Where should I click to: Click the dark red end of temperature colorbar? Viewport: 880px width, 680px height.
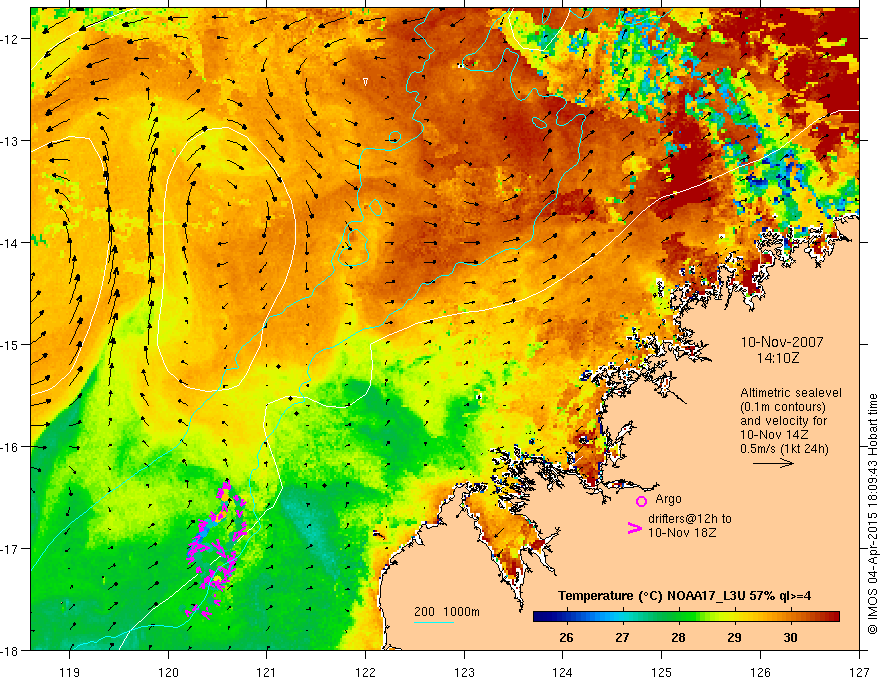coord(833,617)
